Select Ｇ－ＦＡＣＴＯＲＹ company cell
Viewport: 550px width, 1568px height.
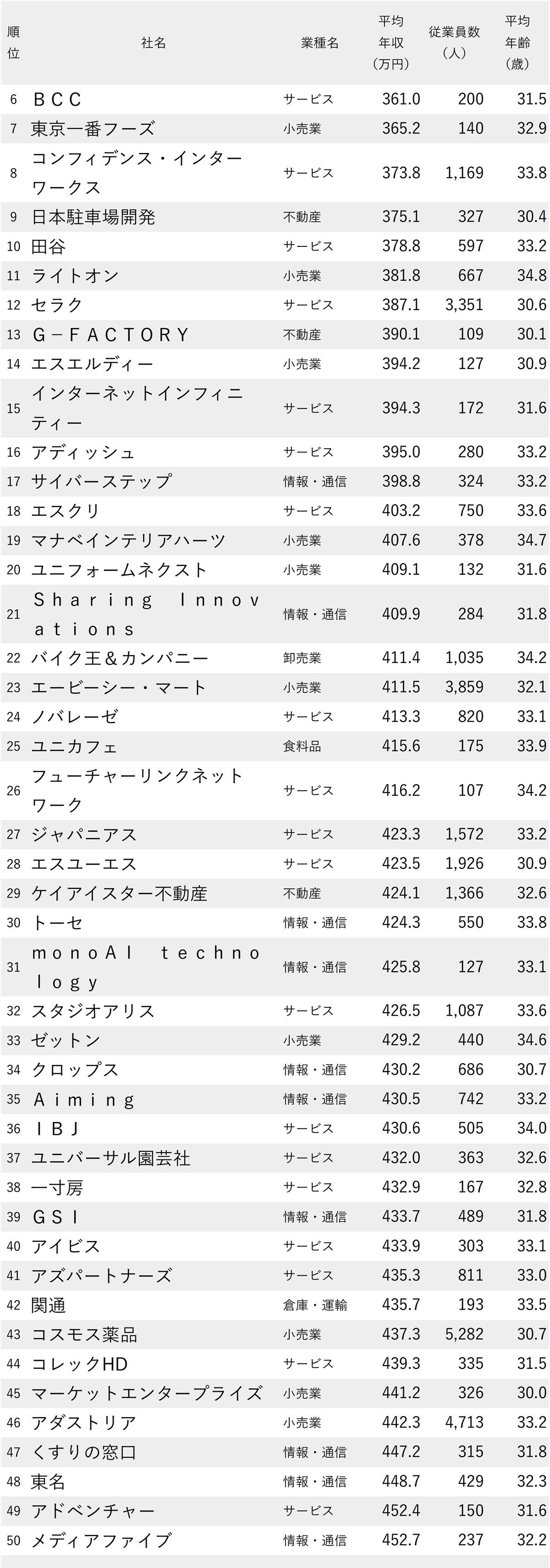tap(110, 335)
